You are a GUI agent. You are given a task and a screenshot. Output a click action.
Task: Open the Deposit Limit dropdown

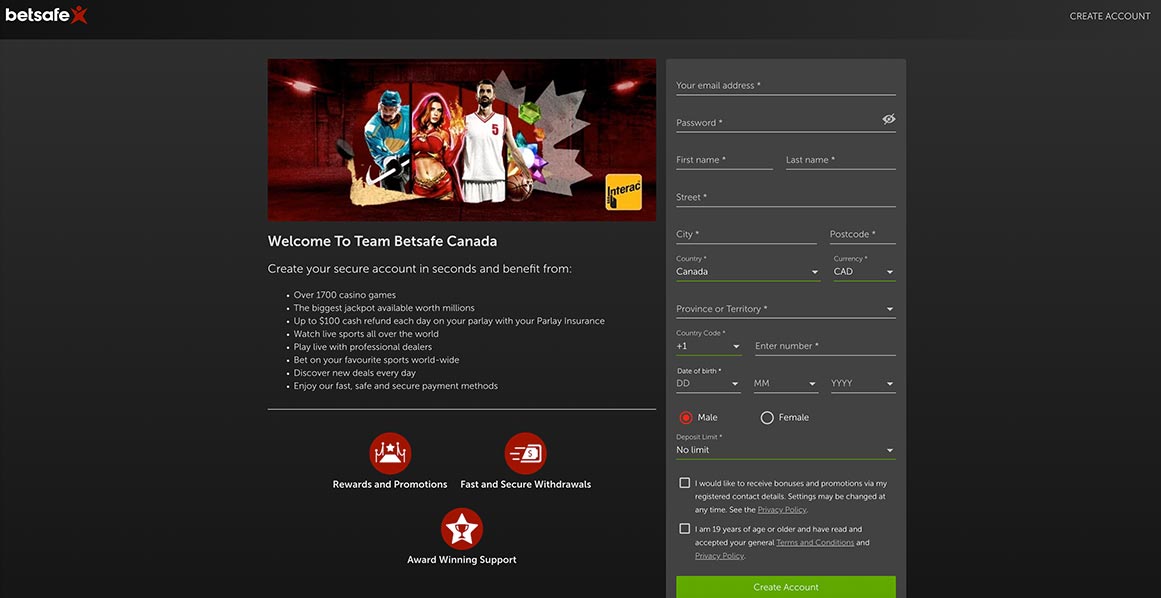786,450
